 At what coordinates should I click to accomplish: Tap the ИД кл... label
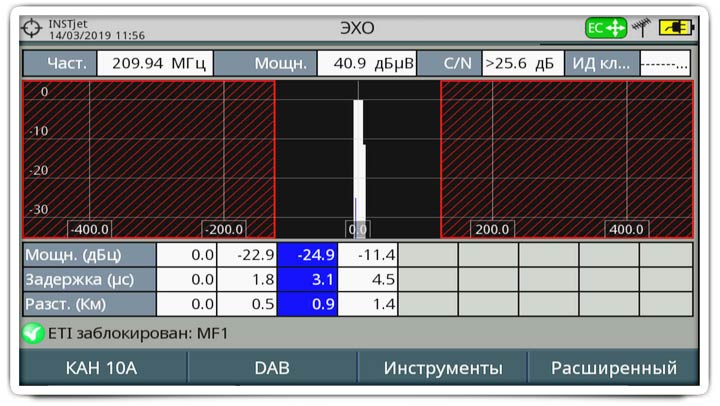point(602,63)
